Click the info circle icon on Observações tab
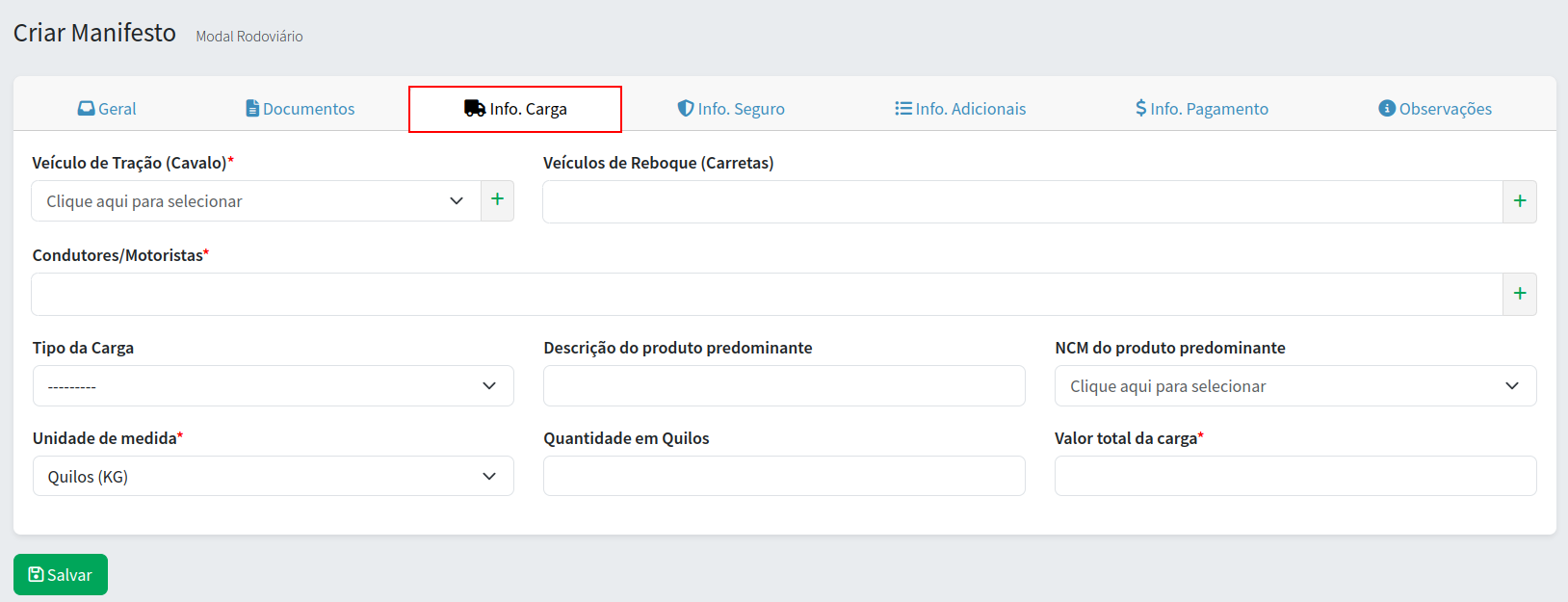The width and height of the screenshot is (1568, 602). point(1387,109)
